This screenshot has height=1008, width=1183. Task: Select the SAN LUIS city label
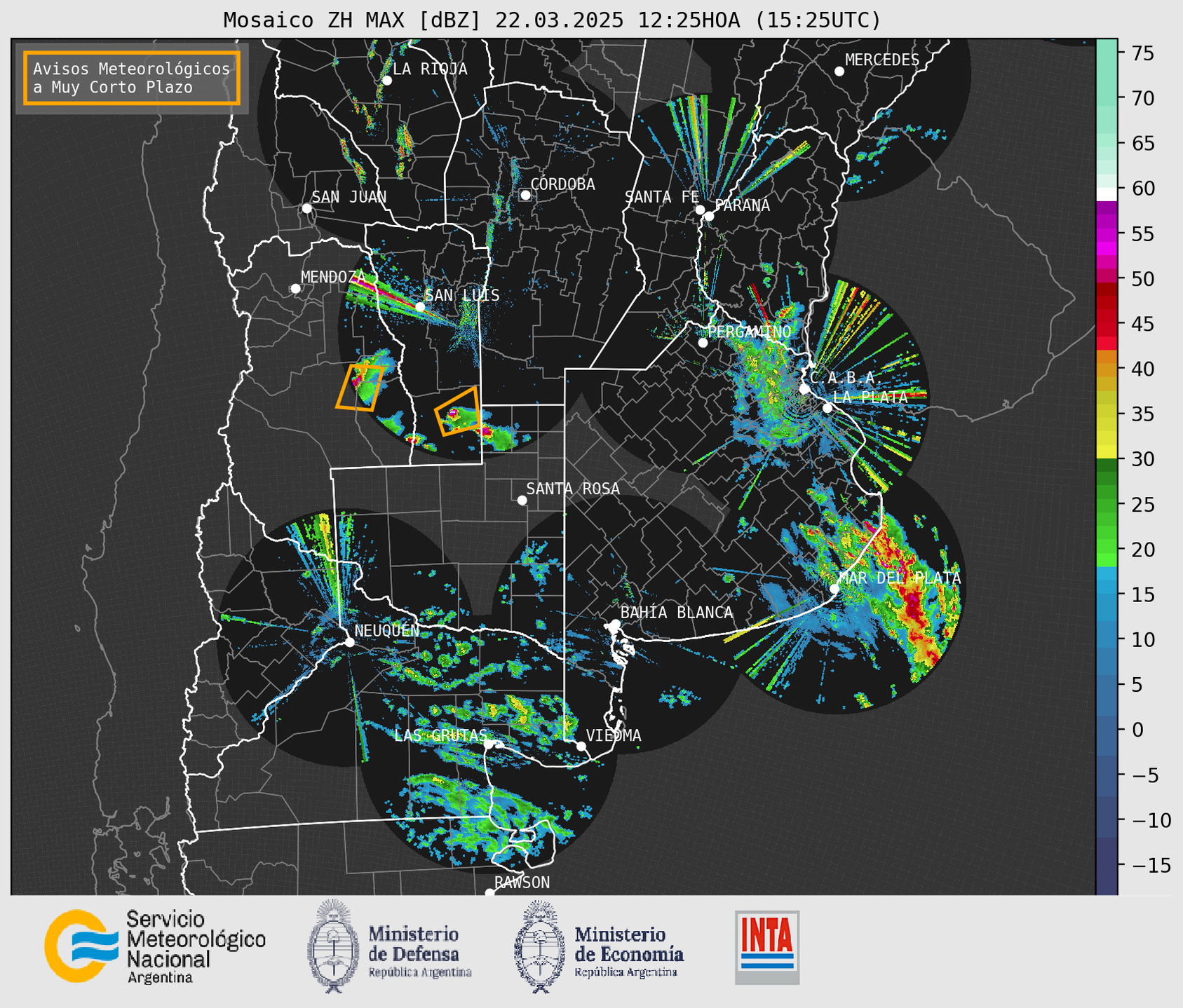[463, 295]
